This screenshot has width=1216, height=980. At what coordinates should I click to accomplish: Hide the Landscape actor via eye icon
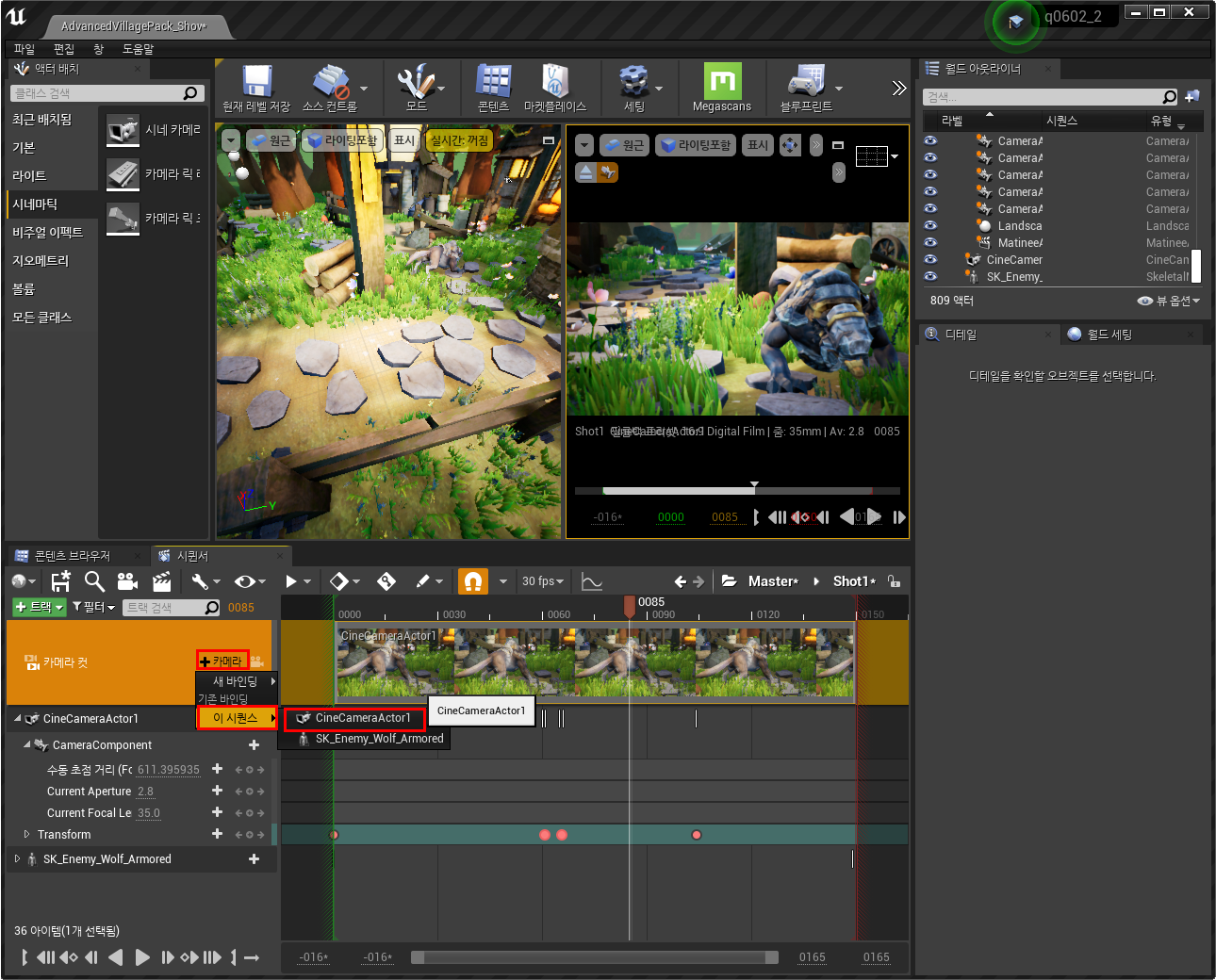[x=930, y=225]
